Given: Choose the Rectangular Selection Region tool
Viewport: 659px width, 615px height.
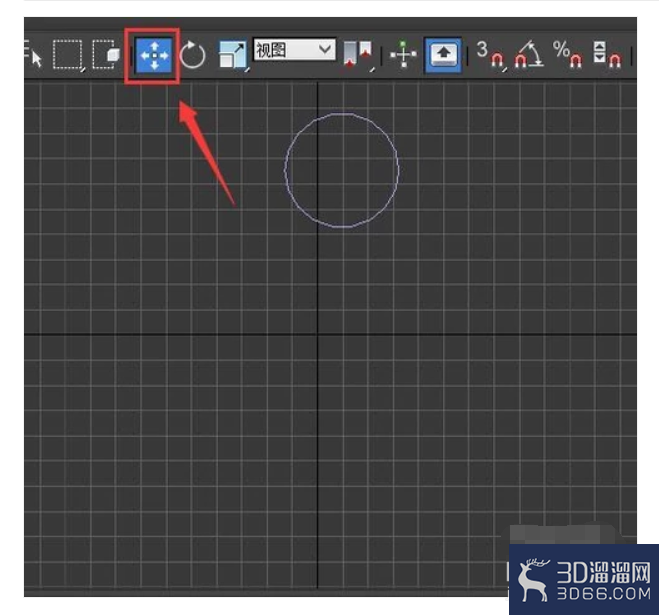Looking at the screenshot, I should [69, 55].
